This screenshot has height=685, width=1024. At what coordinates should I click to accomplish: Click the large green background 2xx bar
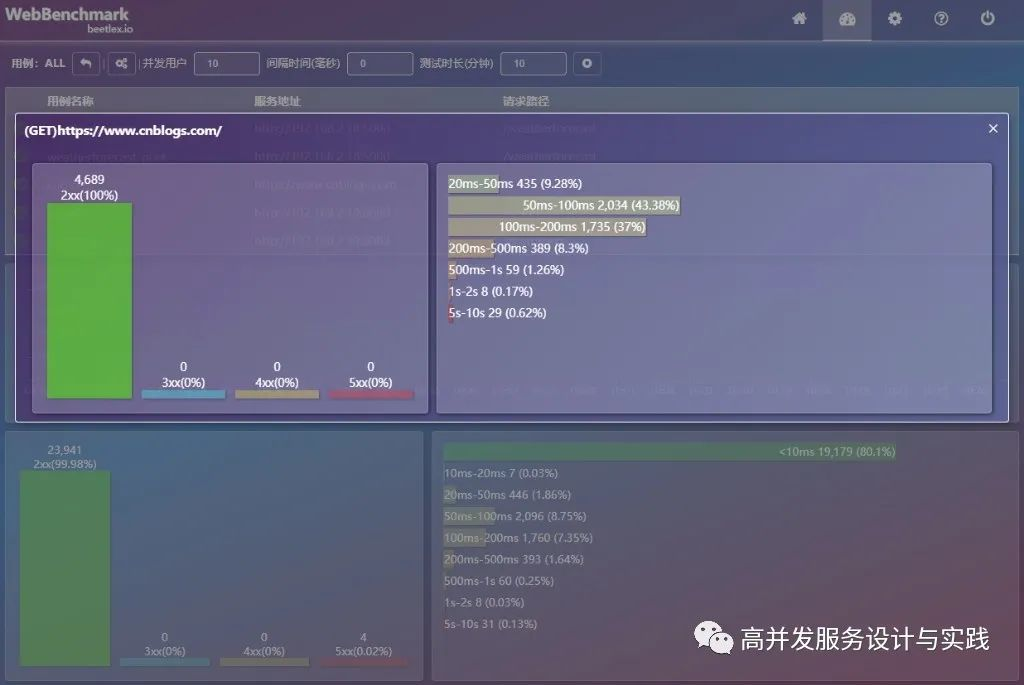coord(65,569)
